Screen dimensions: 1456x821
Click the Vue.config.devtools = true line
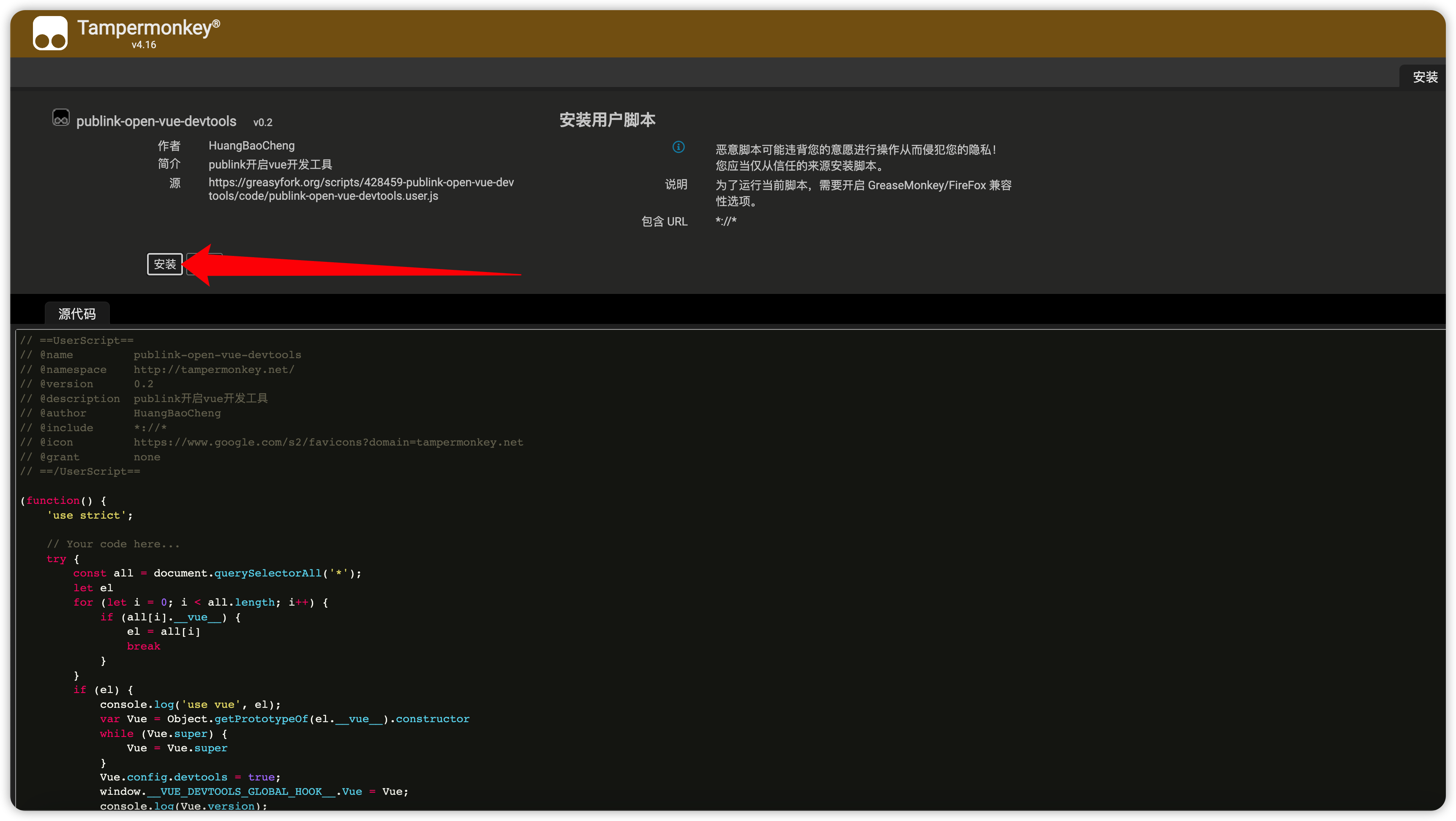(x=190, y=778)
